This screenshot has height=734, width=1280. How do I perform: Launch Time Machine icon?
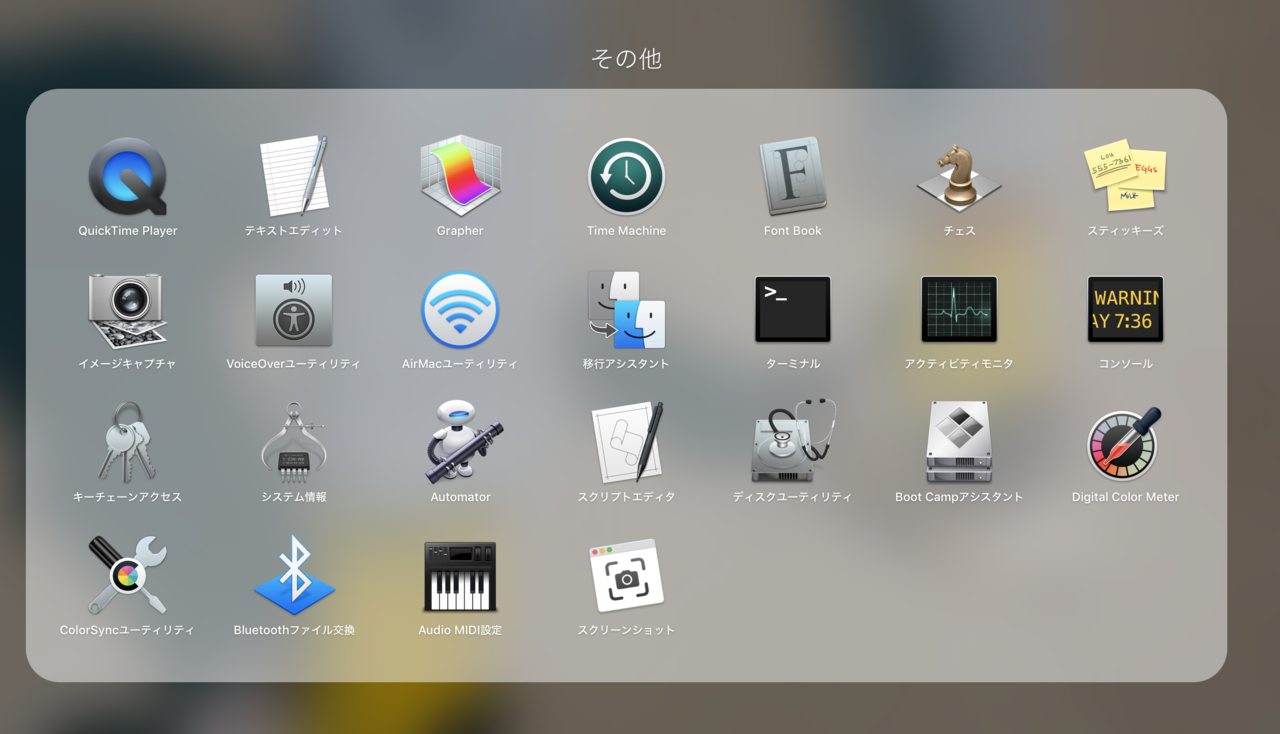[x=626, y=176]
